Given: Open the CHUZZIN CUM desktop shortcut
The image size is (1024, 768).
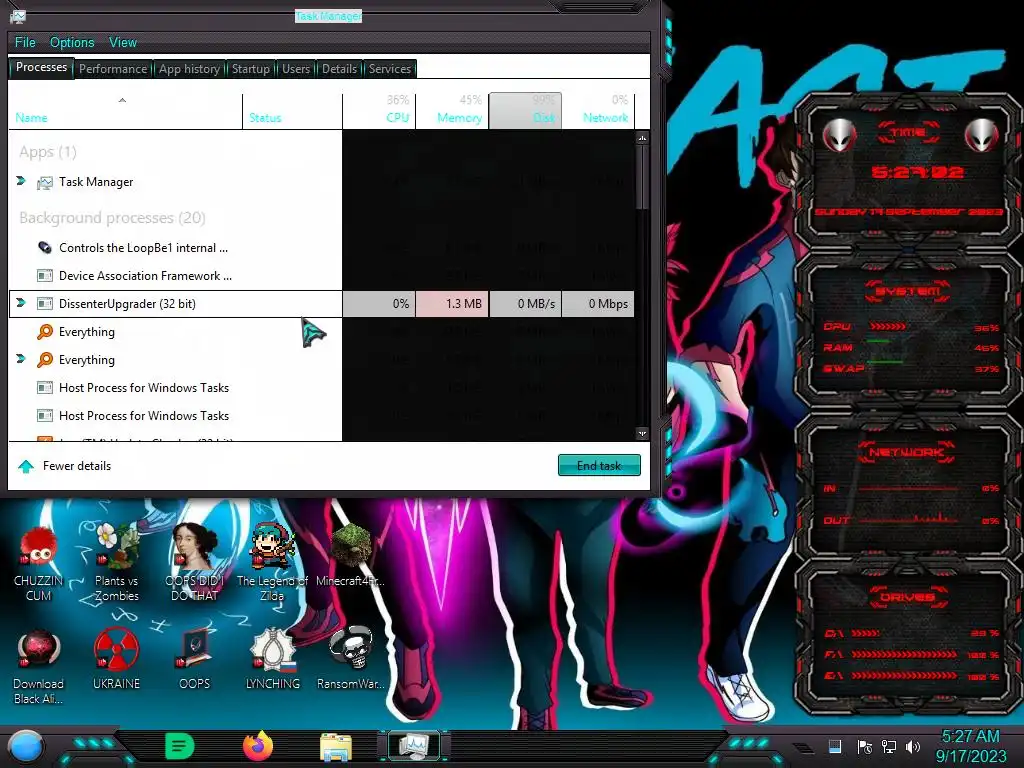Looking at the screenshot, I should pyautogui.click(x=39, y=563).
